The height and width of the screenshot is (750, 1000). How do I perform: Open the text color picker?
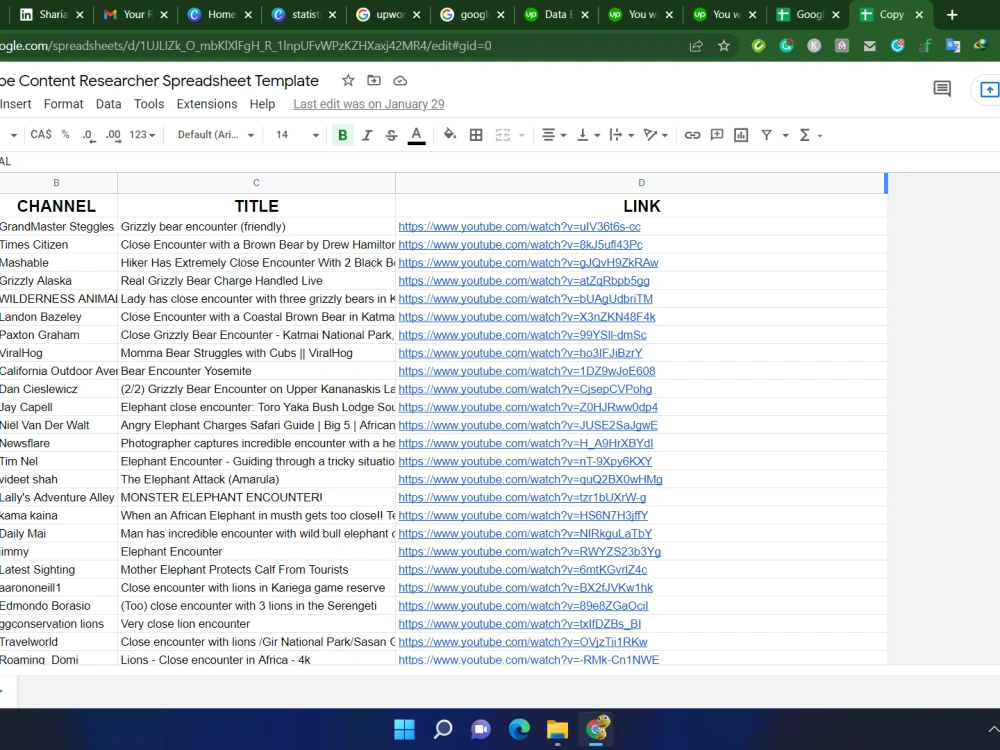pos(416,135)
